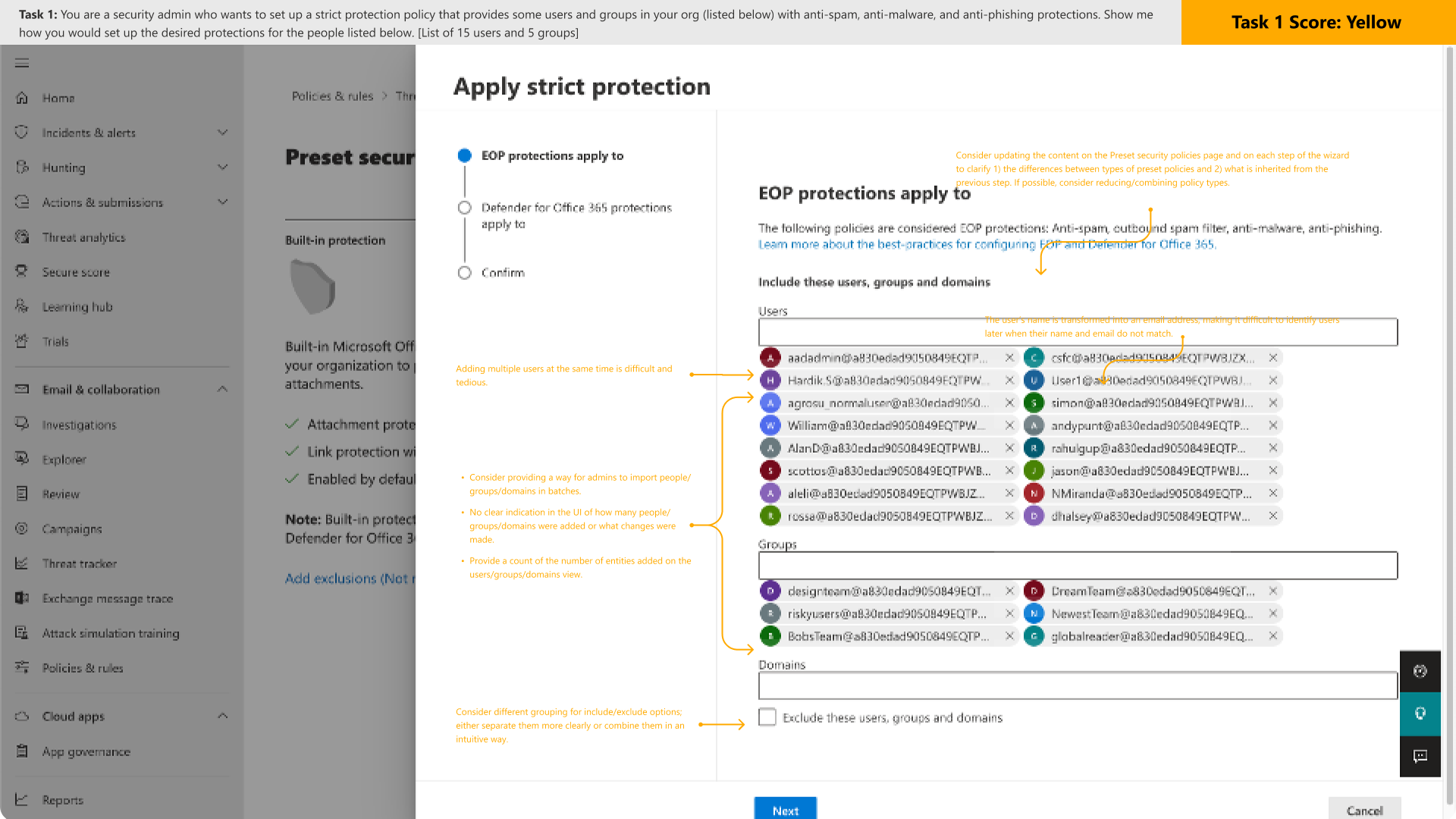Open the best-practices learn more link

(x=987, y=244)
